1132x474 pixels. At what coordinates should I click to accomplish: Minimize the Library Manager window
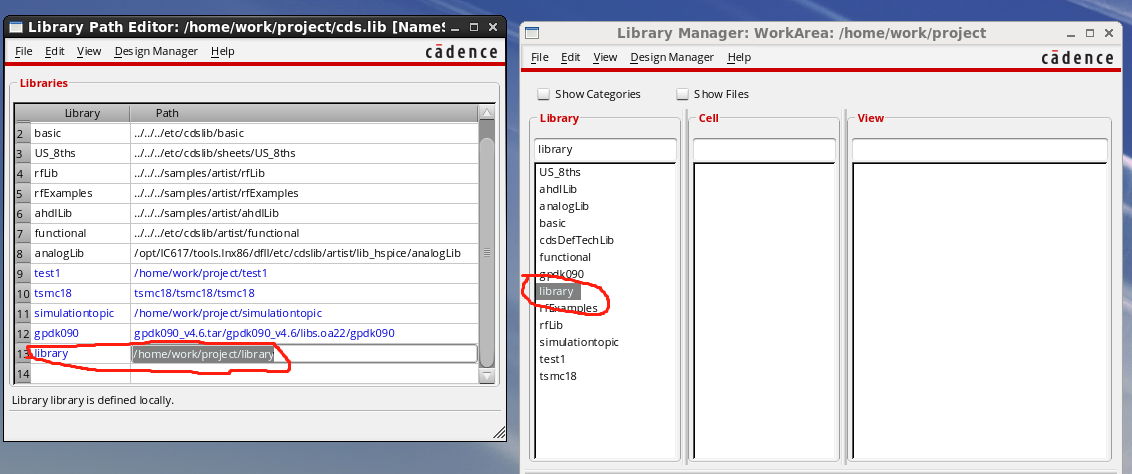point(1072,33)
